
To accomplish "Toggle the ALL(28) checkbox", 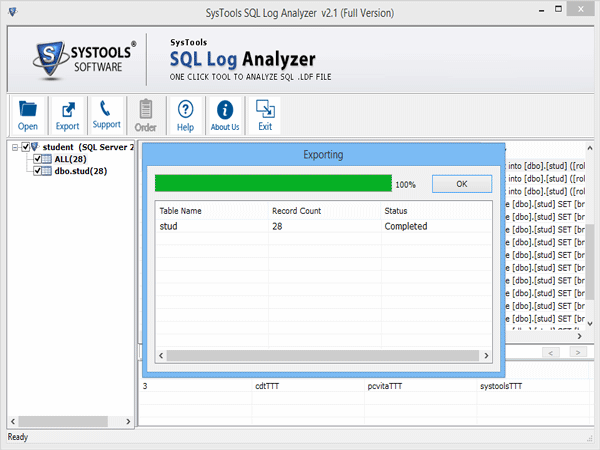I will point(38,159).
